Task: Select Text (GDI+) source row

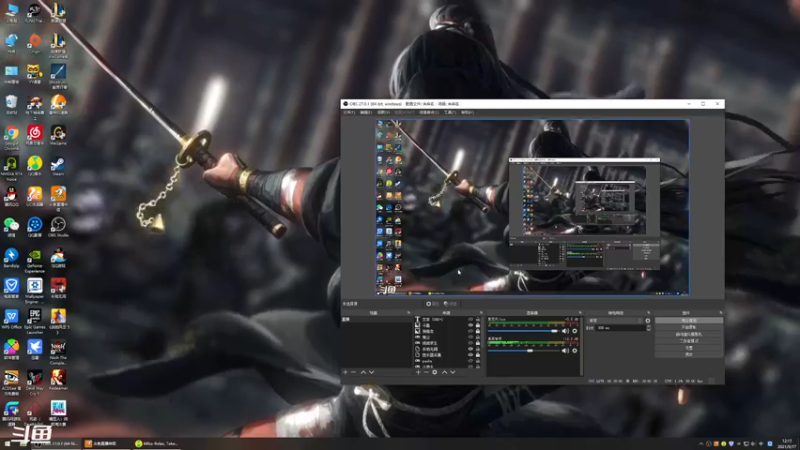Action: 448,319
